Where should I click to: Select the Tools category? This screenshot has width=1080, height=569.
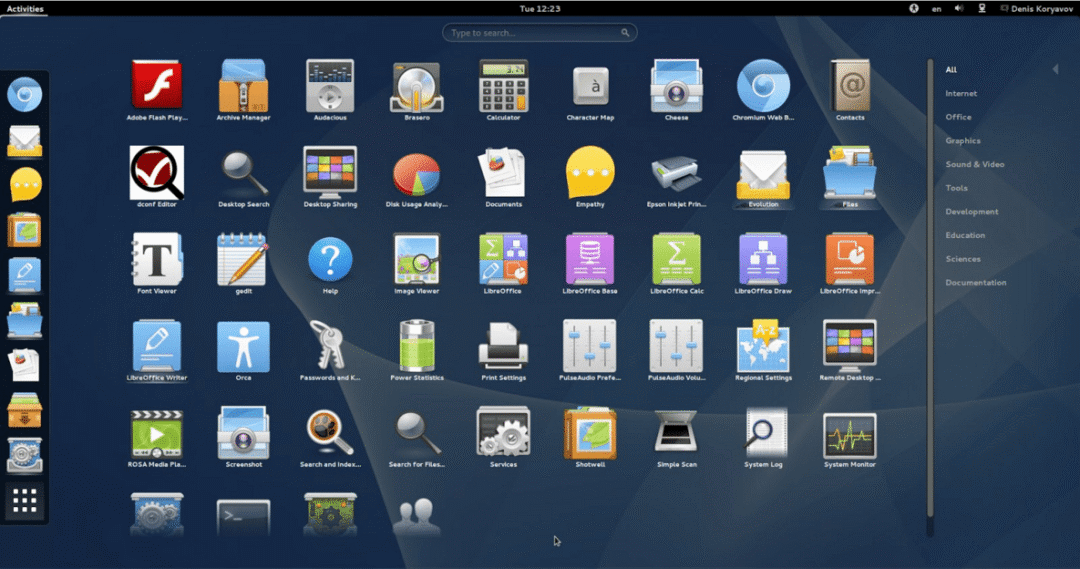pos(956,188)
